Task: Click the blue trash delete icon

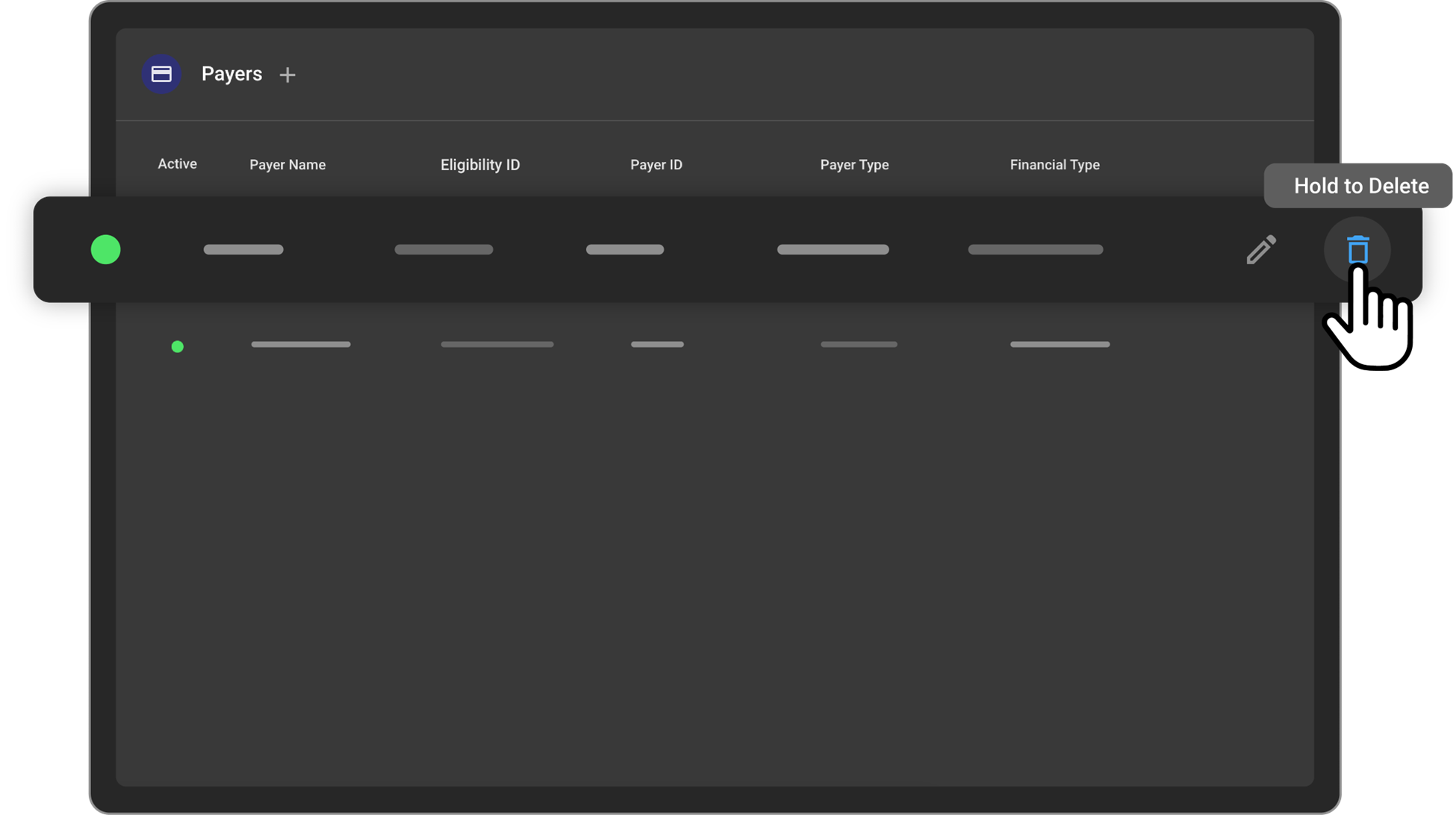Action: pyautogui.click(x=1357, y=249)
